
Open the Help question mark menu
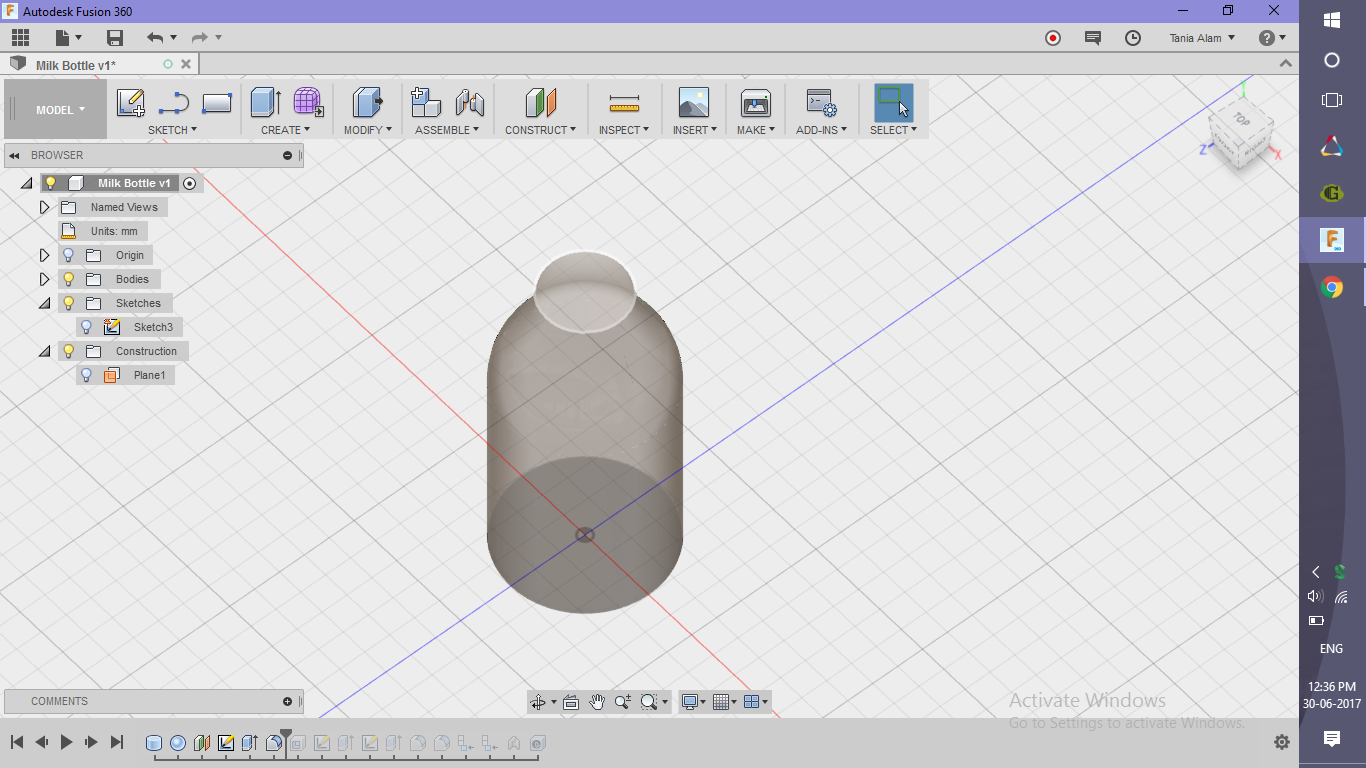(x=1272, y=38)
